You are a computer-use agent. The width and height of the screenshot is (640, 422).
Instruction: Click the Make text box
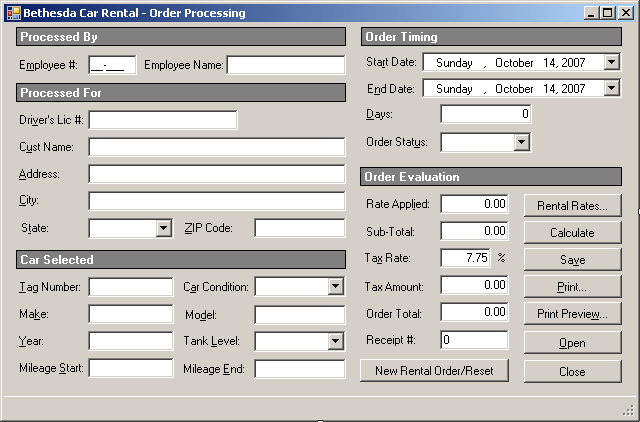(x=131, y=314)
